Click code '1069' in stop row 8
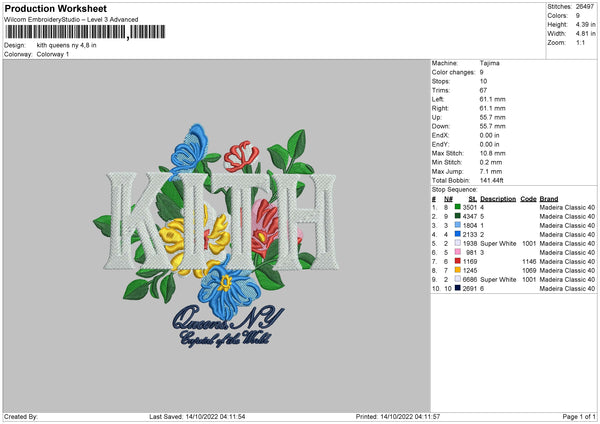600x424 pixels. pyautogui.click(x=529, y=271)
